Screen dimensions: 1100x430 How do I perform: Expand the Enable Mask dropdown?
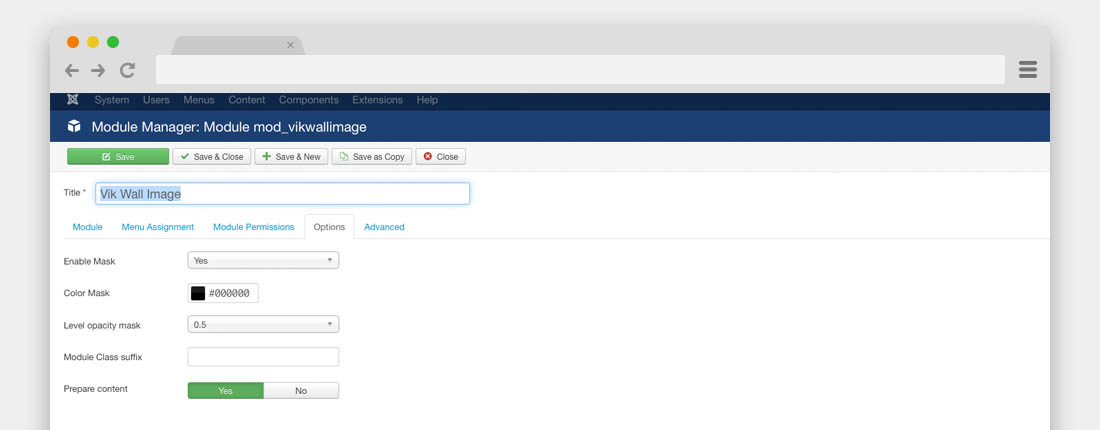pyautogui.click(x=263, y=260)
